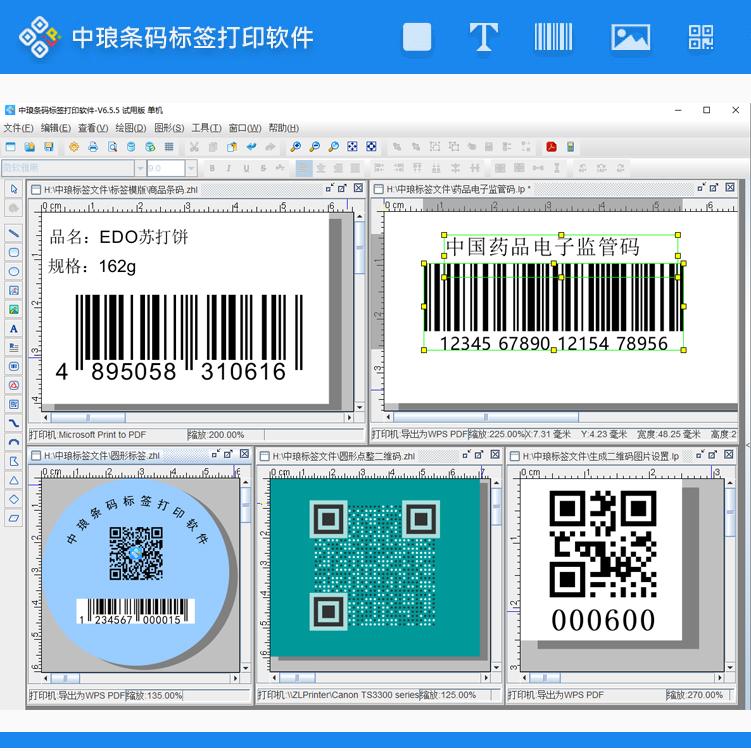Toggle bold text formatting

point(214,168)
